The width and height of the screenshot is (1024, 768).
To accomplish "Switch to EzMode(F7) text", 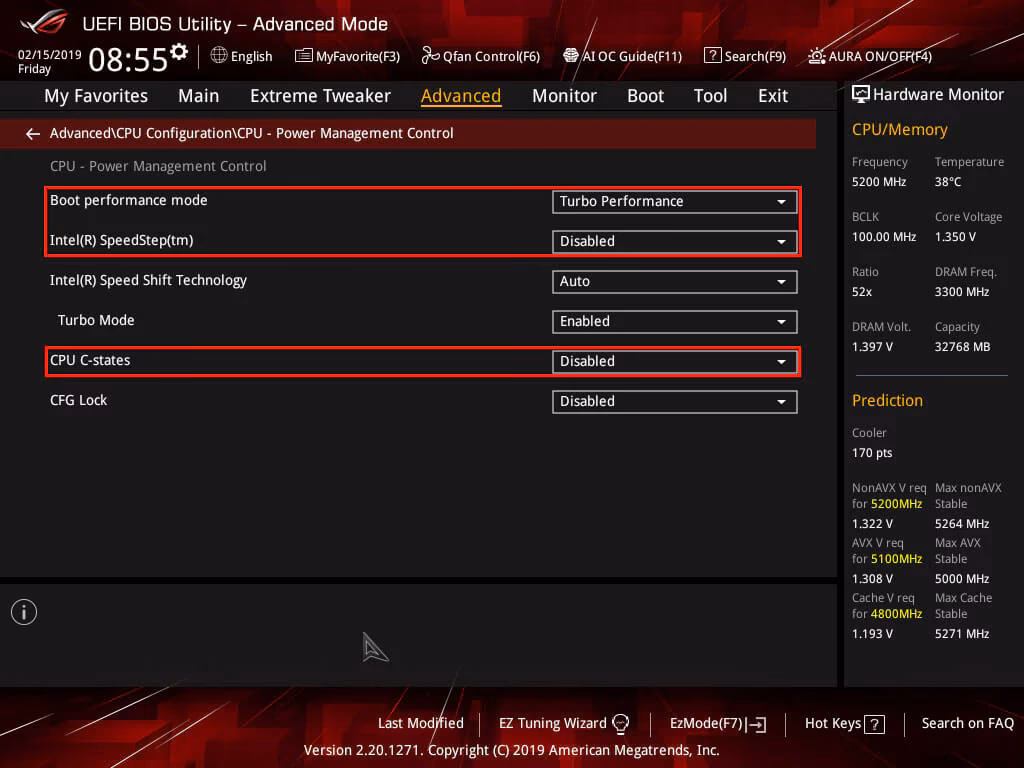I will [x=706, y=724].
